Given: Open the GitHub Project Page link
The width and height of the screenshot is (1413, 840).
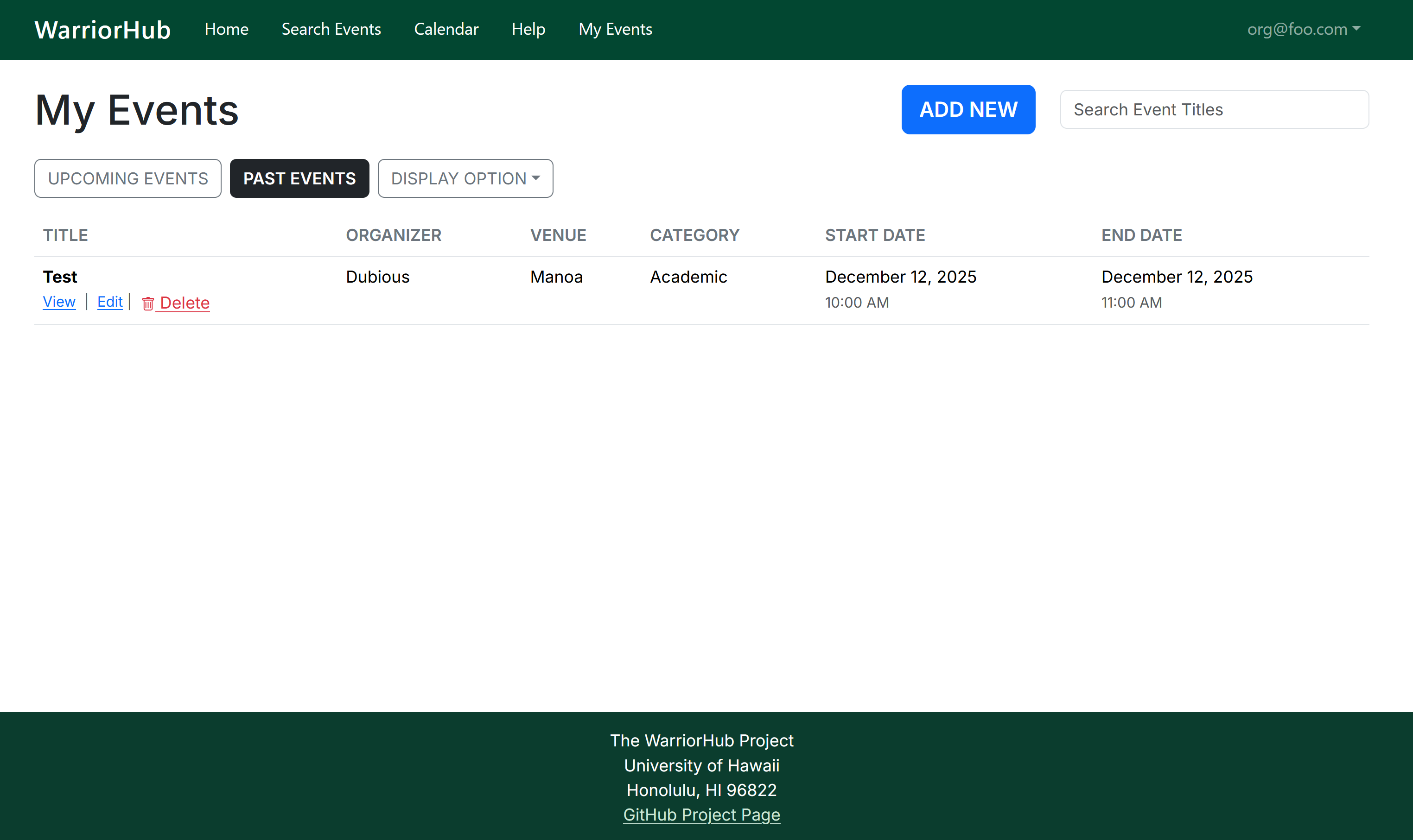Looking at the screenshot, I should [x=702, y=815].
